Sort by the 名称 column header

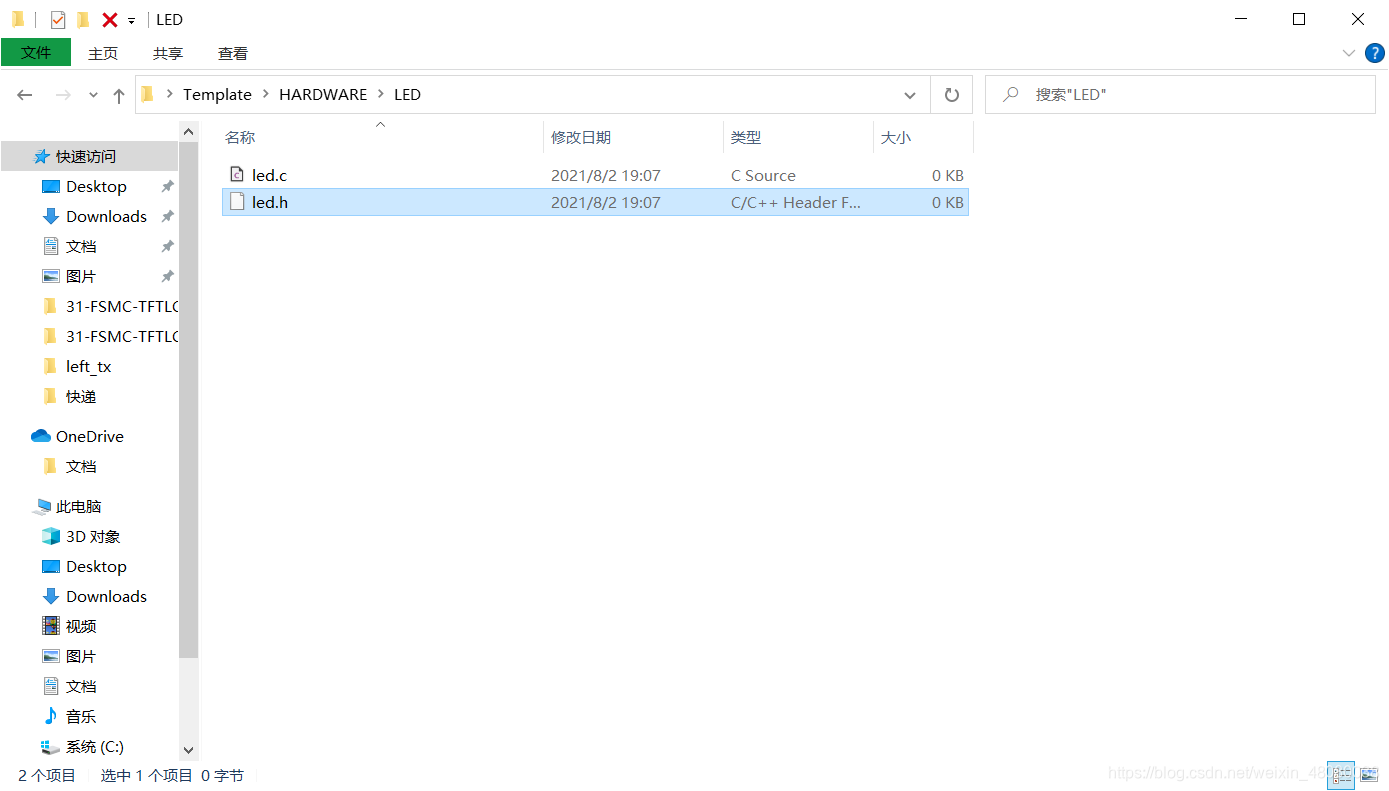click(x=240, y=138)
